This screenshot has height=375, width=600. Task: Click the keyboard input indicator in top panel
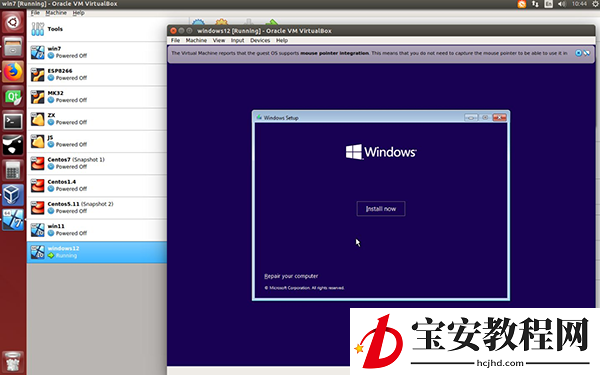pos(548,4)
